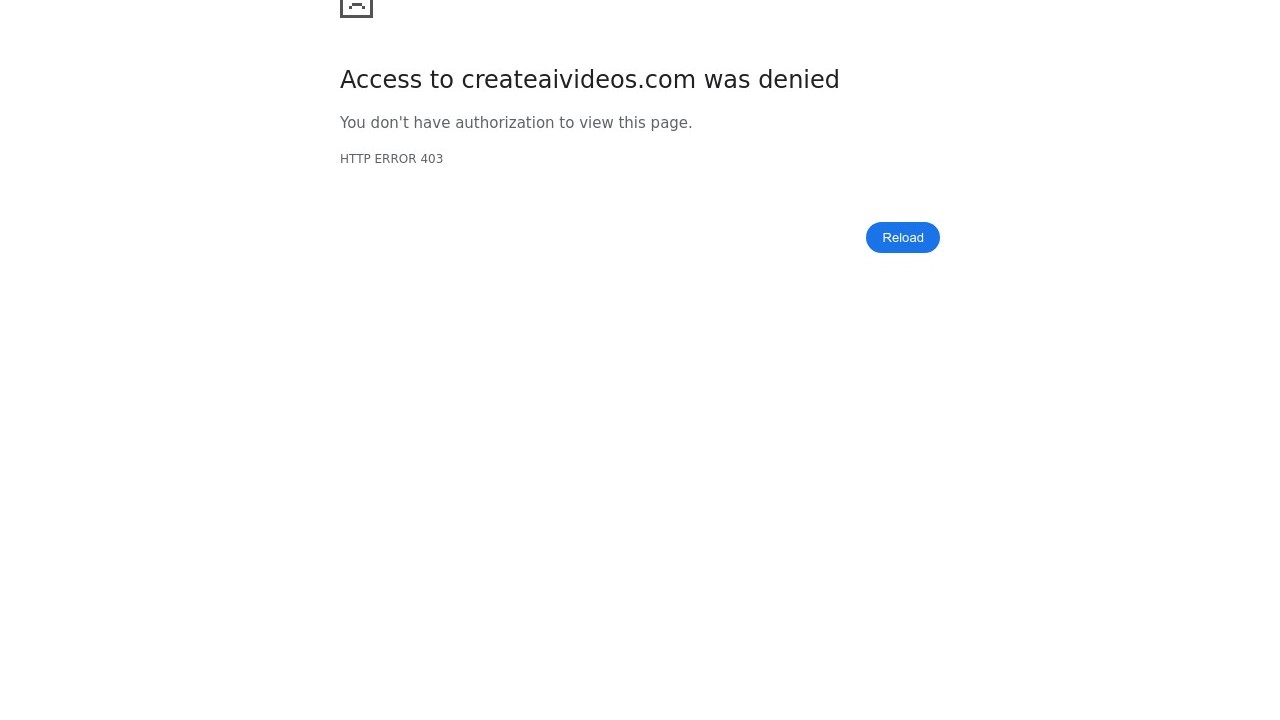The height and width of the screenshot is (720, 1280).
Task: Click the createaivideos.com domain name in heading
Action: pos(578,80)
